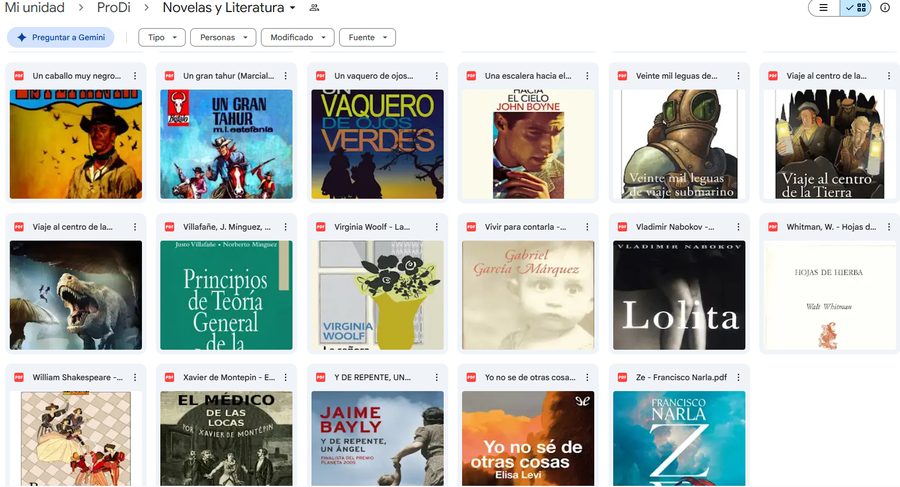The height and width of the screenshot is (487, 900).
Task: Open the Personas filter dropdown
Action: 223,37
